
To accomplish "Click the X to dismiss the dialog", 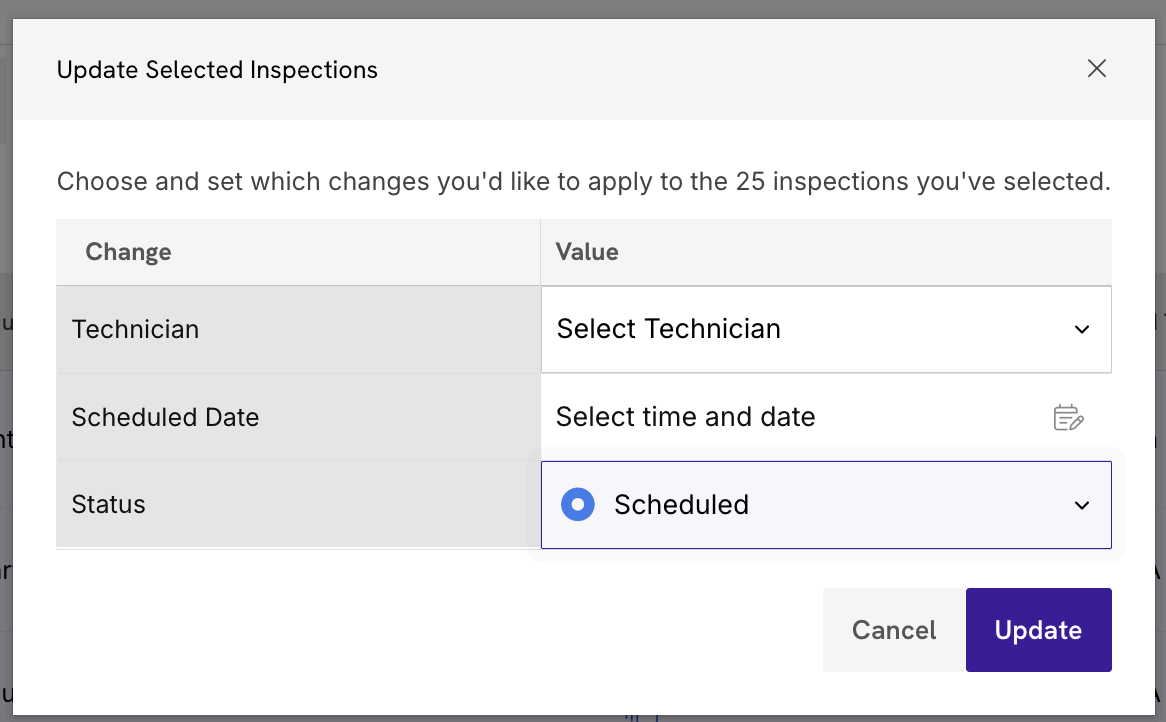I will pyautogui.click(x=1097, y=68).
